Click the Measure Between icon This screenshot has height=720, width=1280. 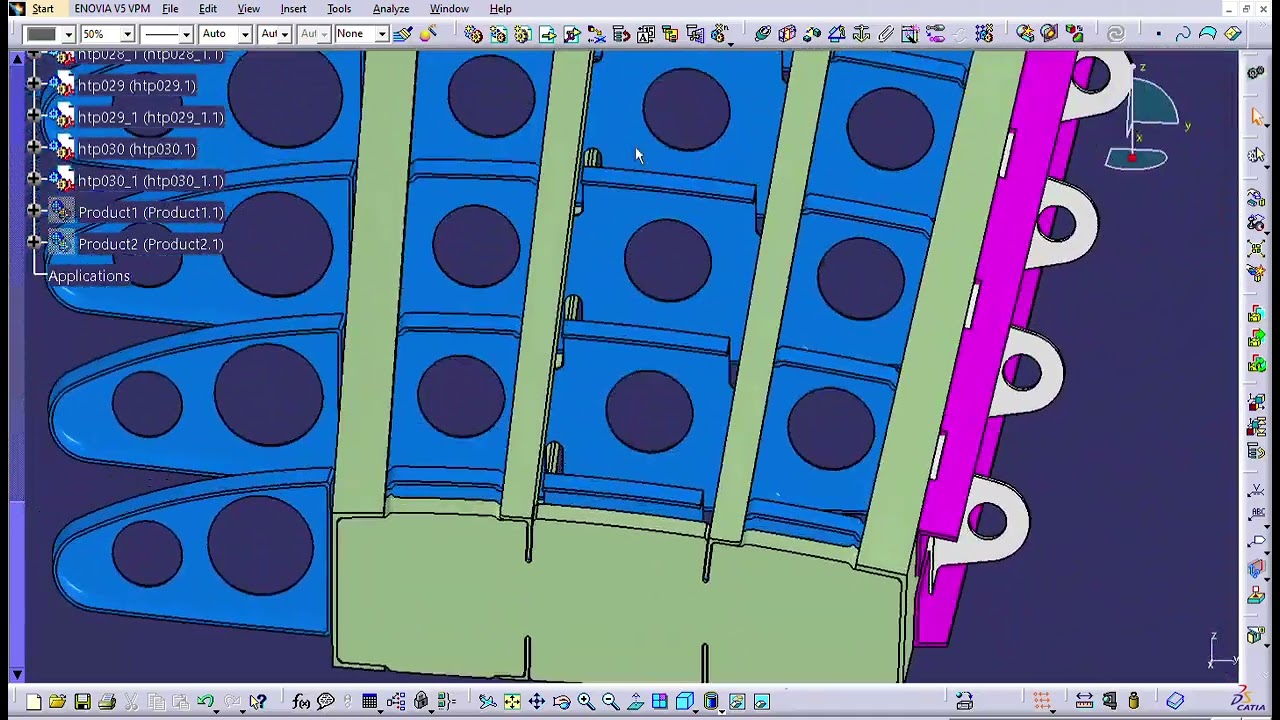[1084, 701]
